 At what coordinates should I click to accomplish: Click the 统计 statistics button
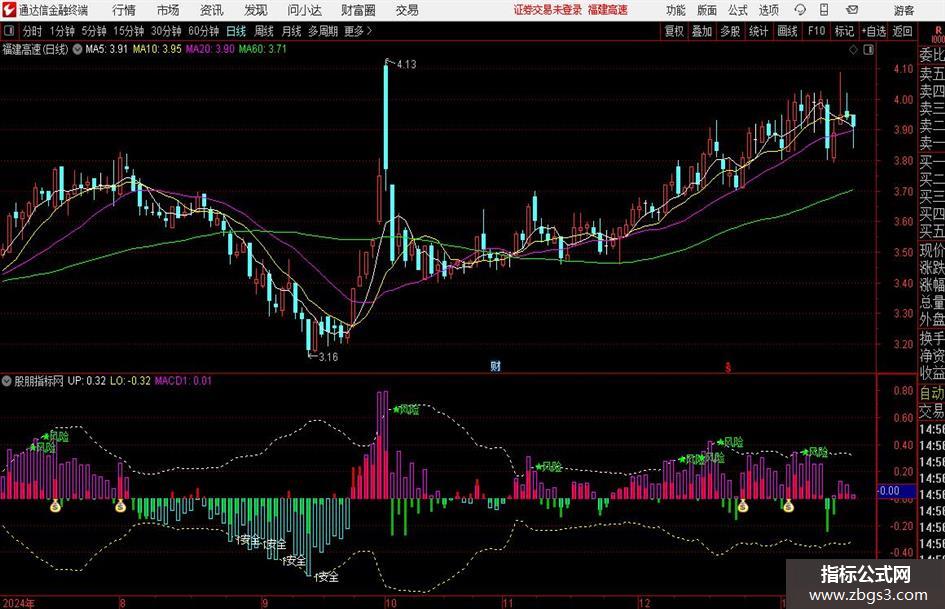[758, 31]
